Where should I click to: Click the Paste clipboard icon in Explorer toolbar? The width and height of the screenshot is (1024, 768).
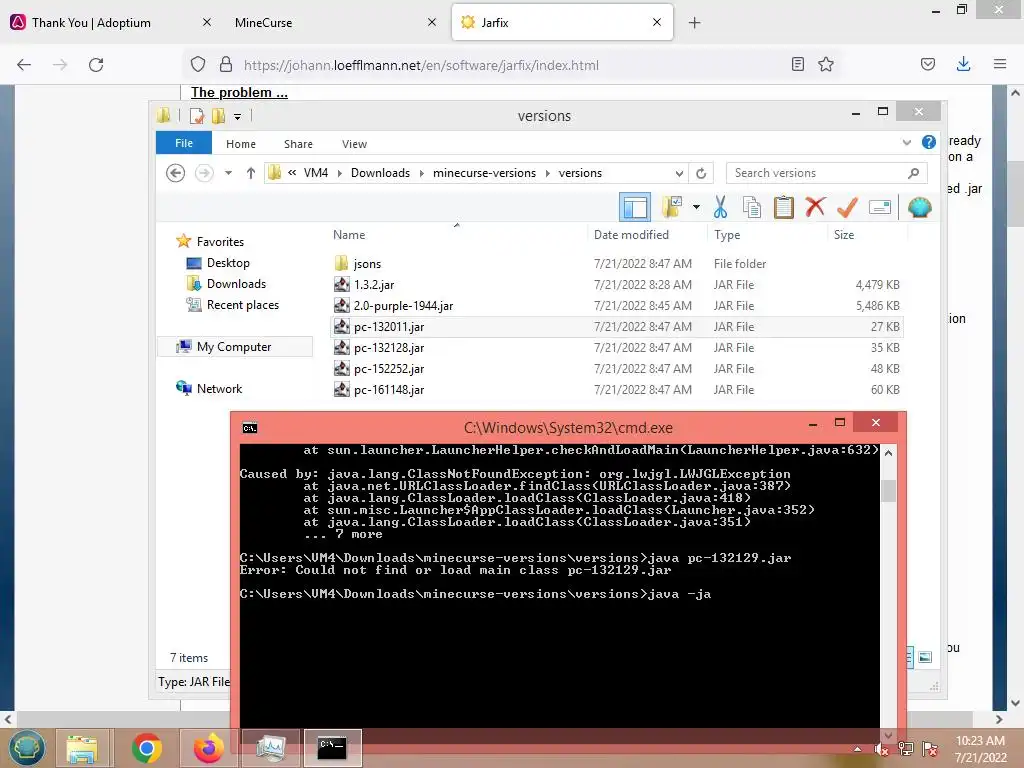783,208
